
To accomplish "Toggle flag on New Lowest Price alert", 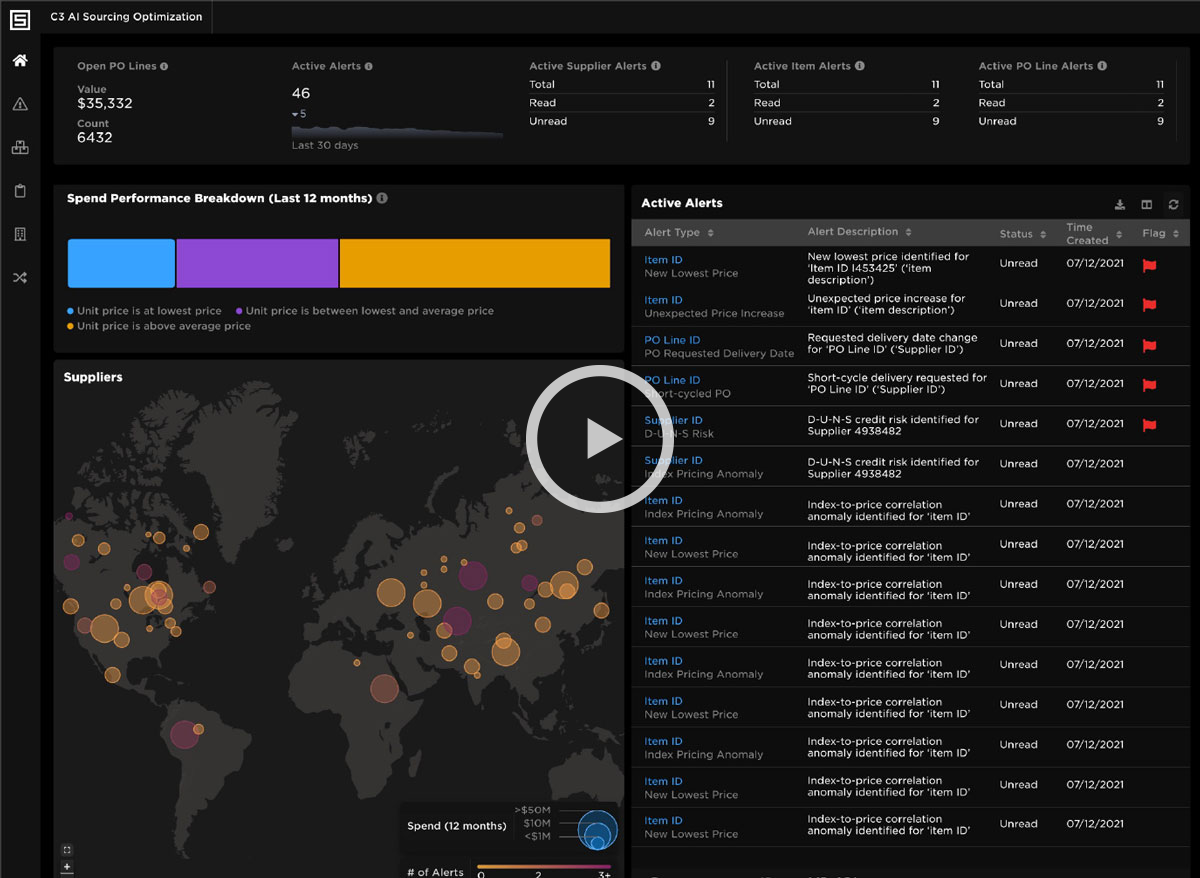I will 1149,265.
